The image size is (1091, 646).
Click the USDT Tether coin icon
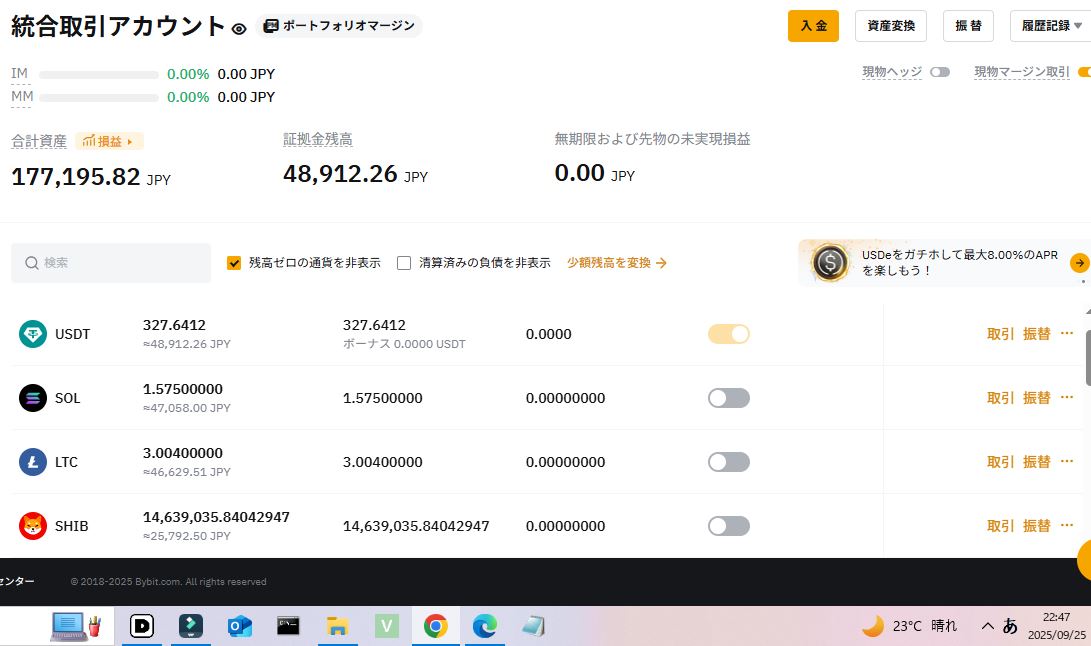33,334
